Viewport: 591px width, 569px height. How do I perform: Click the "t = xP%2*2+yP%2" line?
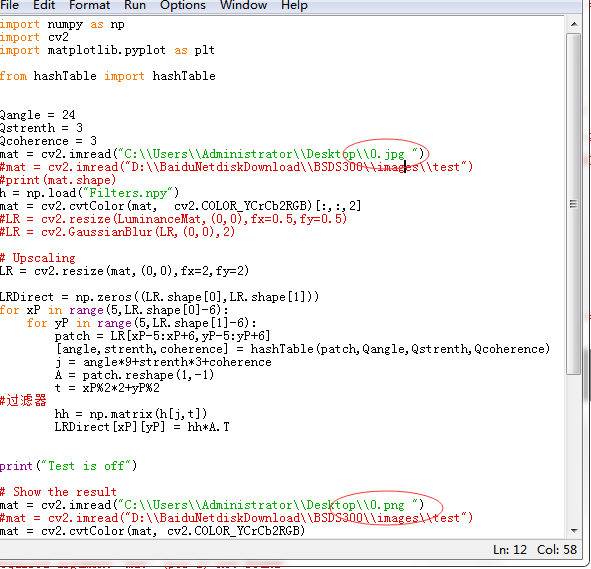point(107,388)
